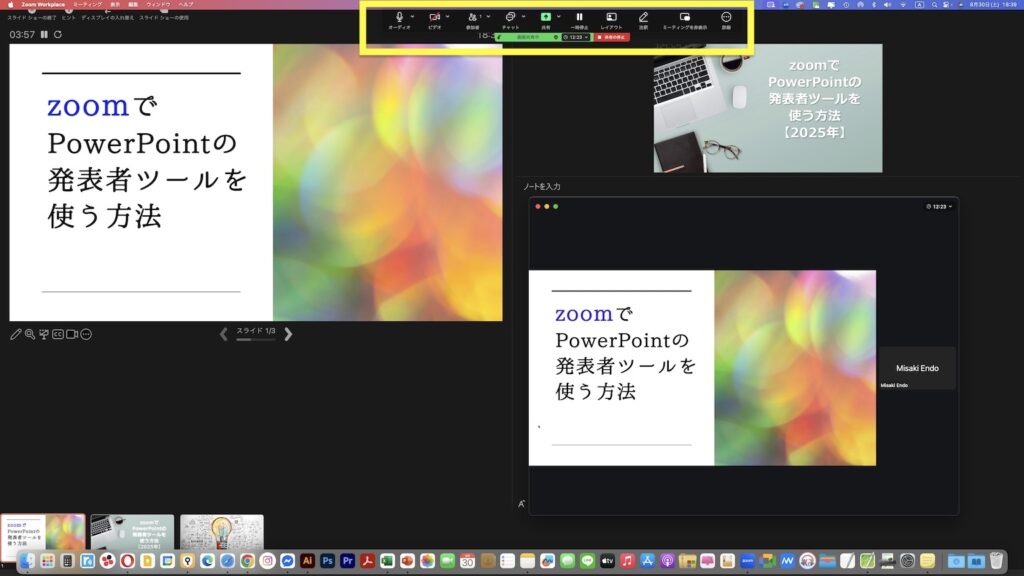This screenshot has width=1024, height=576.
Task: Select the pen tool below the slide
Action: click(x=16, y=334)
